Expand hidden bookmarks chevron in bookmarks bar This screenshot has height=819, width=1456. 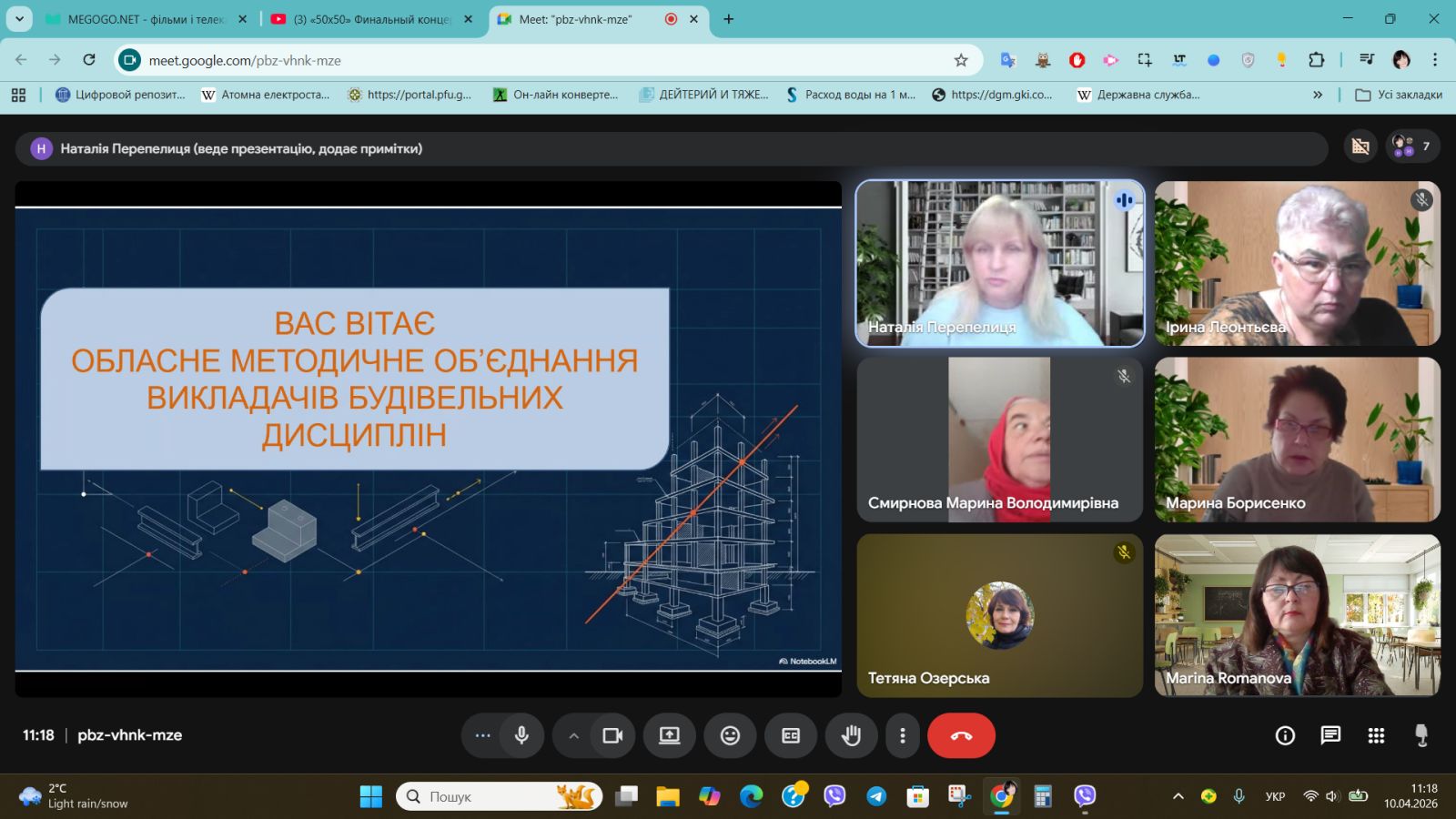click(1317, 95)
